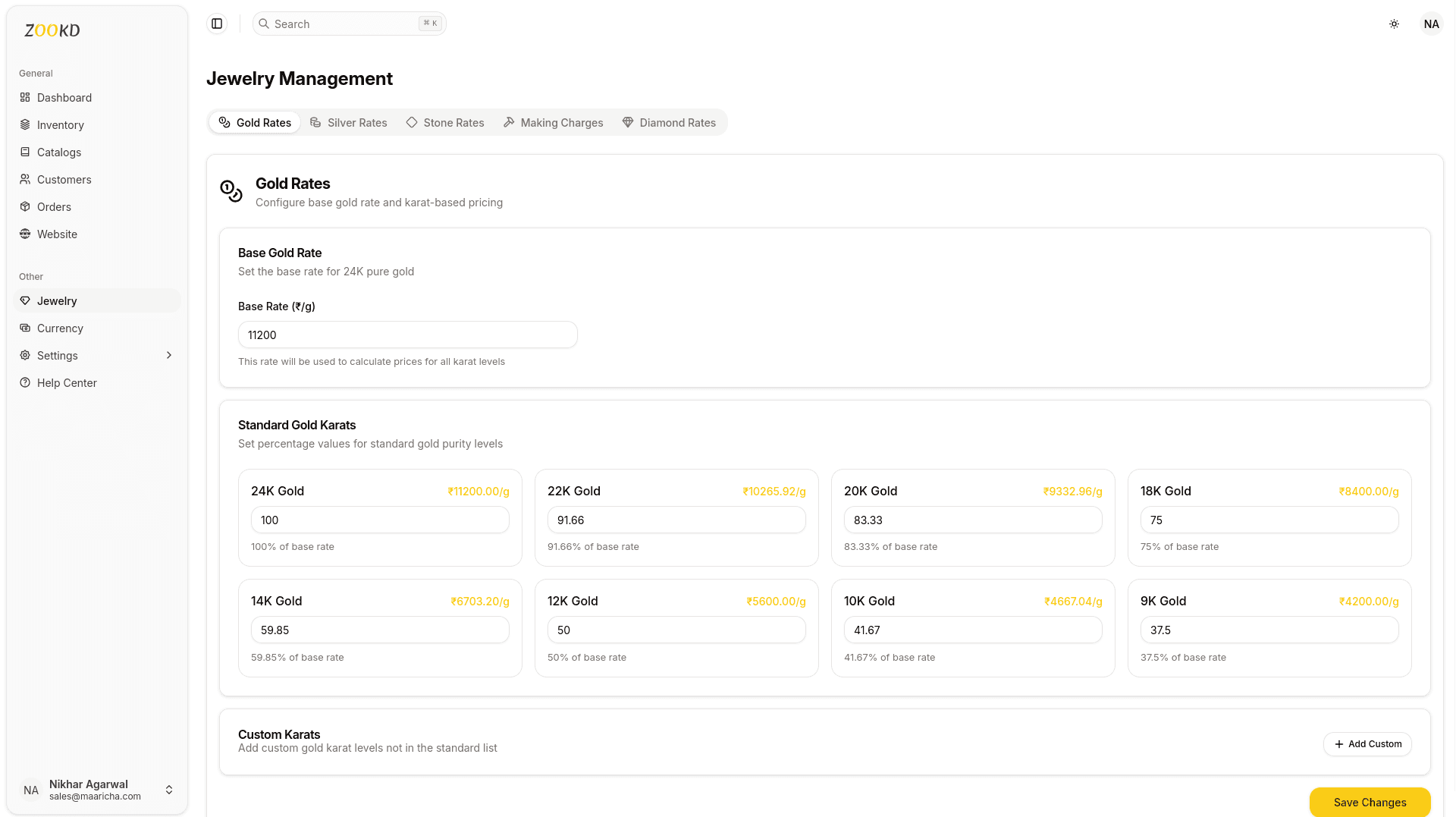This screenshot has height=817, width=1456.
Task: Open the NA profile avatar
Action: click(x=1431, y=24)
